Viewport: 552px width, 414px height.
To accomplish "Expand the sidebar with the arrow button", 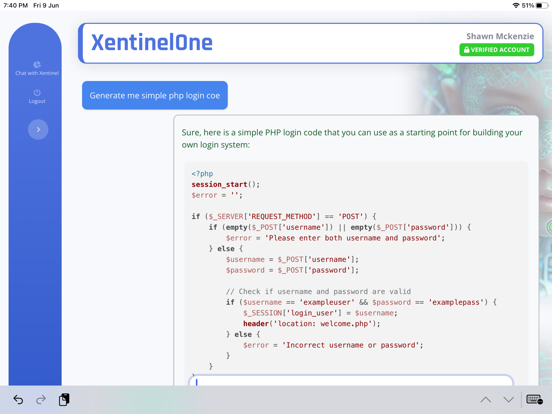I will coord(38,130).
